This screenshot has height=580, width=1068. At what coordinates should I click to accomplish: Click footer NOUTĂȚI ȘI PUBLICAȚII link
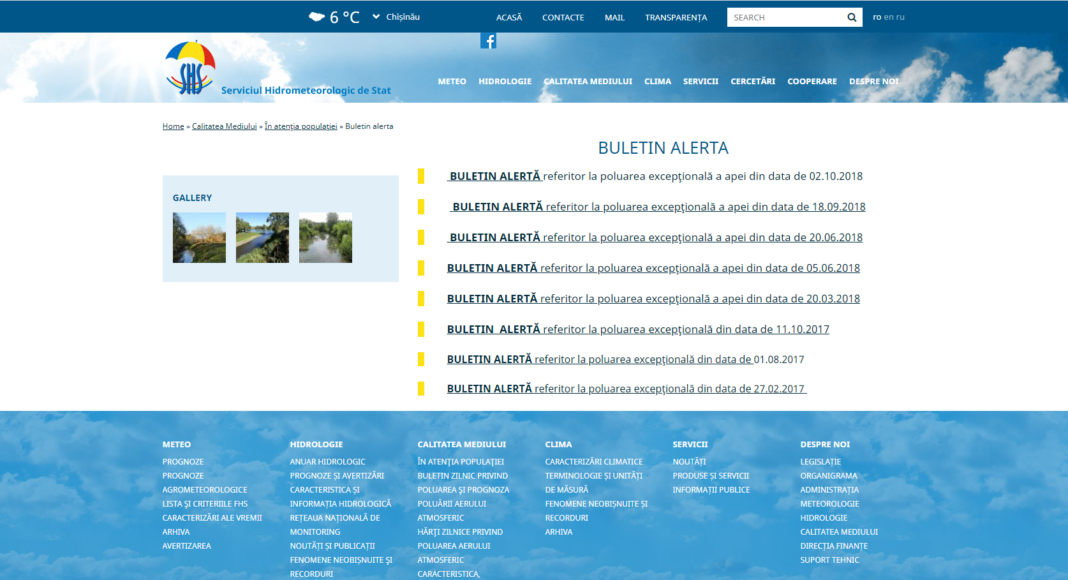coord(332,546)
